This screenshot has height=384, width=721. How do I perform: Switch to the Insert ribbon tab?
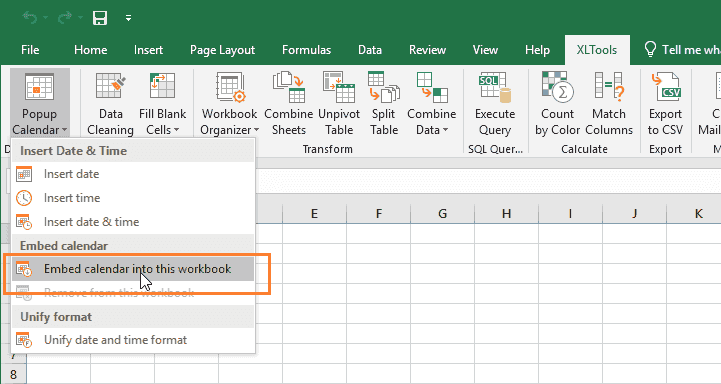(148, 50)
